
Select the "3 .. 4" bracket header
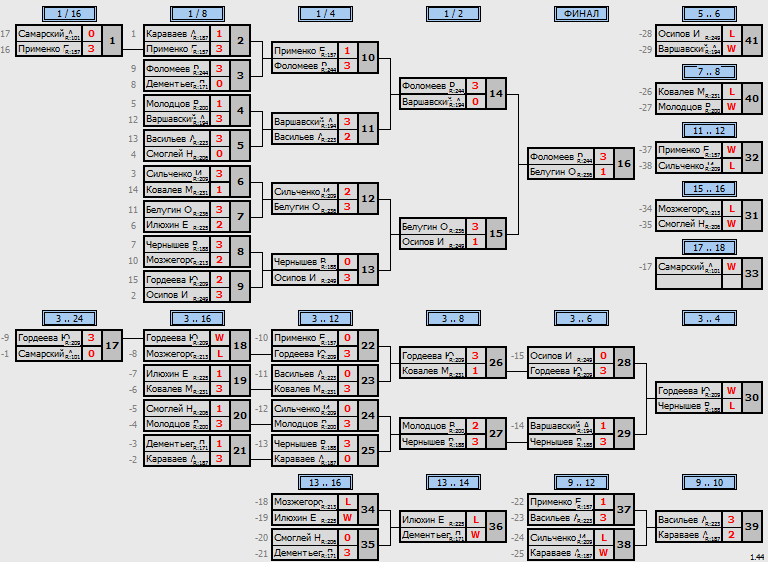(x=709, y=318)
